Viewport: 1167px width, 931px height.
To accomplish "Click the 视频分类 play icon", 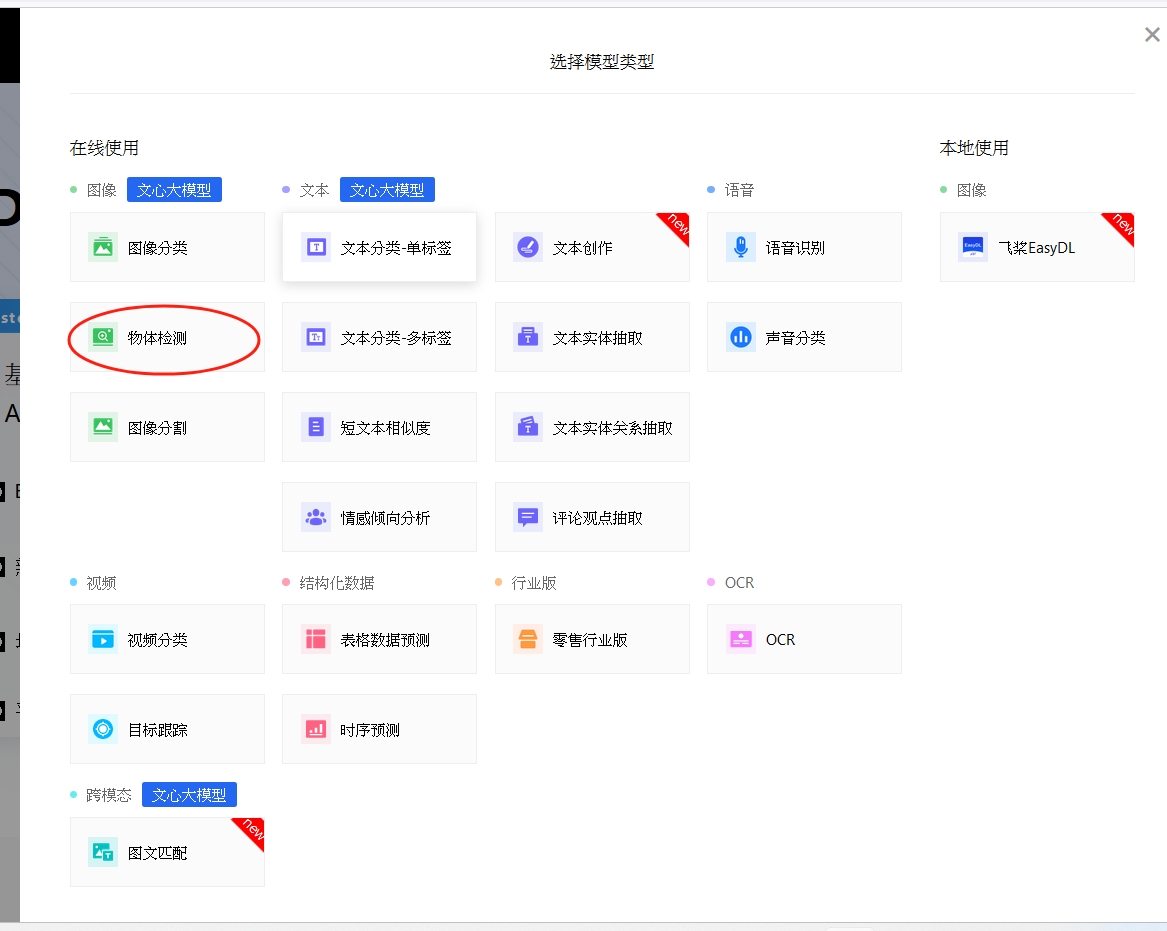I will coord(103,639).
